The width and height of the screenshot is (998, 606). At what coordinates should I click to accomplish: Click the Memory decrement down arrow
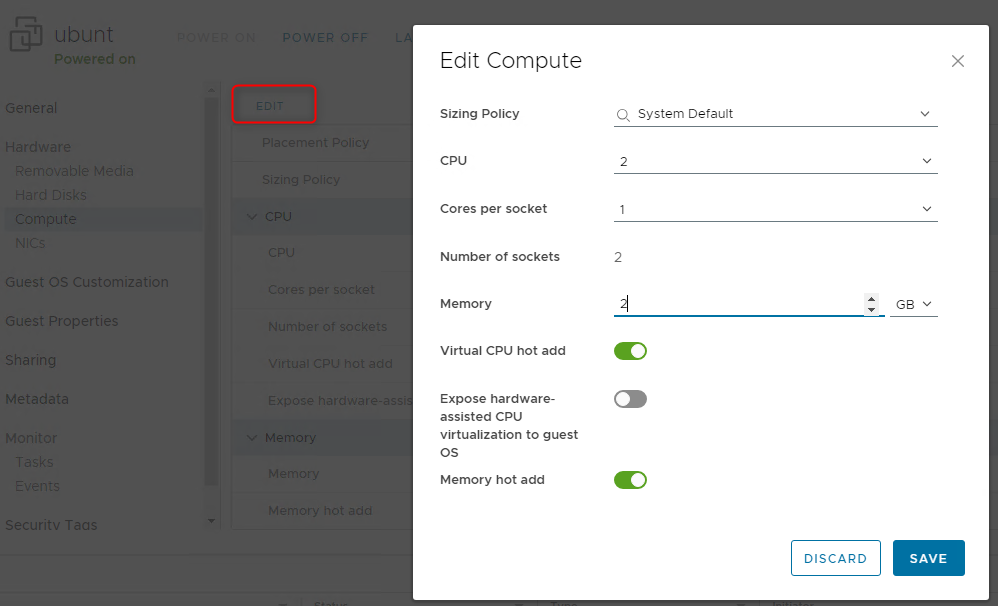[x=872, y=310]
